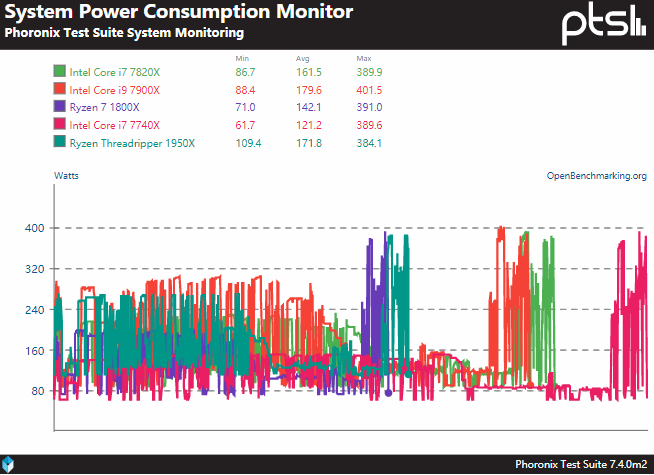
Task: Click the orange end-point dot on the chart
Action: pyautogui.click(x=530, y=385)
